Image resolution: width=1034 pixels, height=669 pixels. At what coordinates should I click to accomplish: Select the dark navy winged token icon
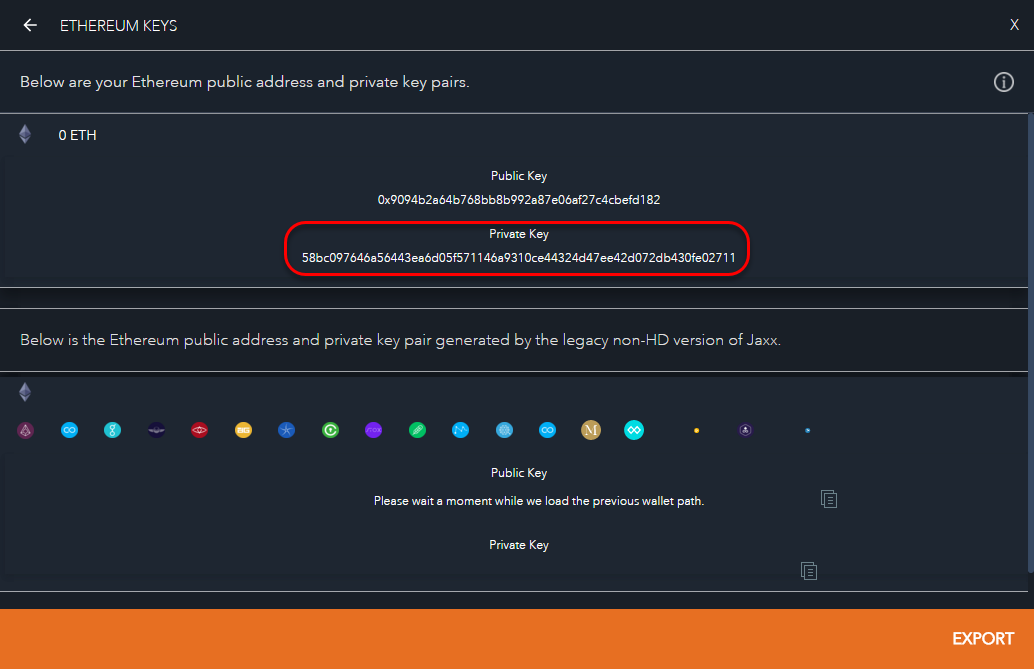tap(156, 430)
